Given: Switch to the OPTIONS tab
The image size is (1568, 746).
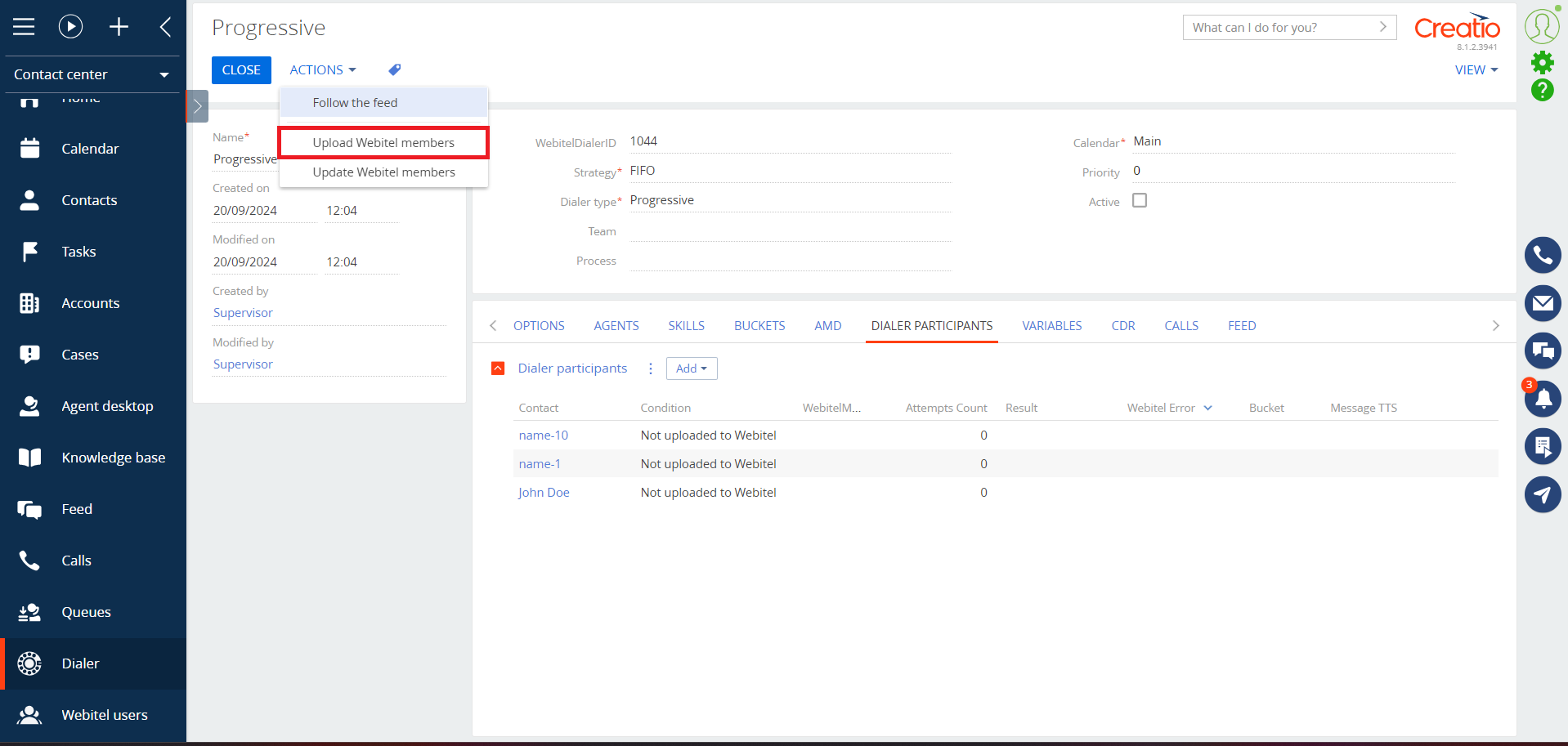Looking at the screenshot, I should coord(539,326).
